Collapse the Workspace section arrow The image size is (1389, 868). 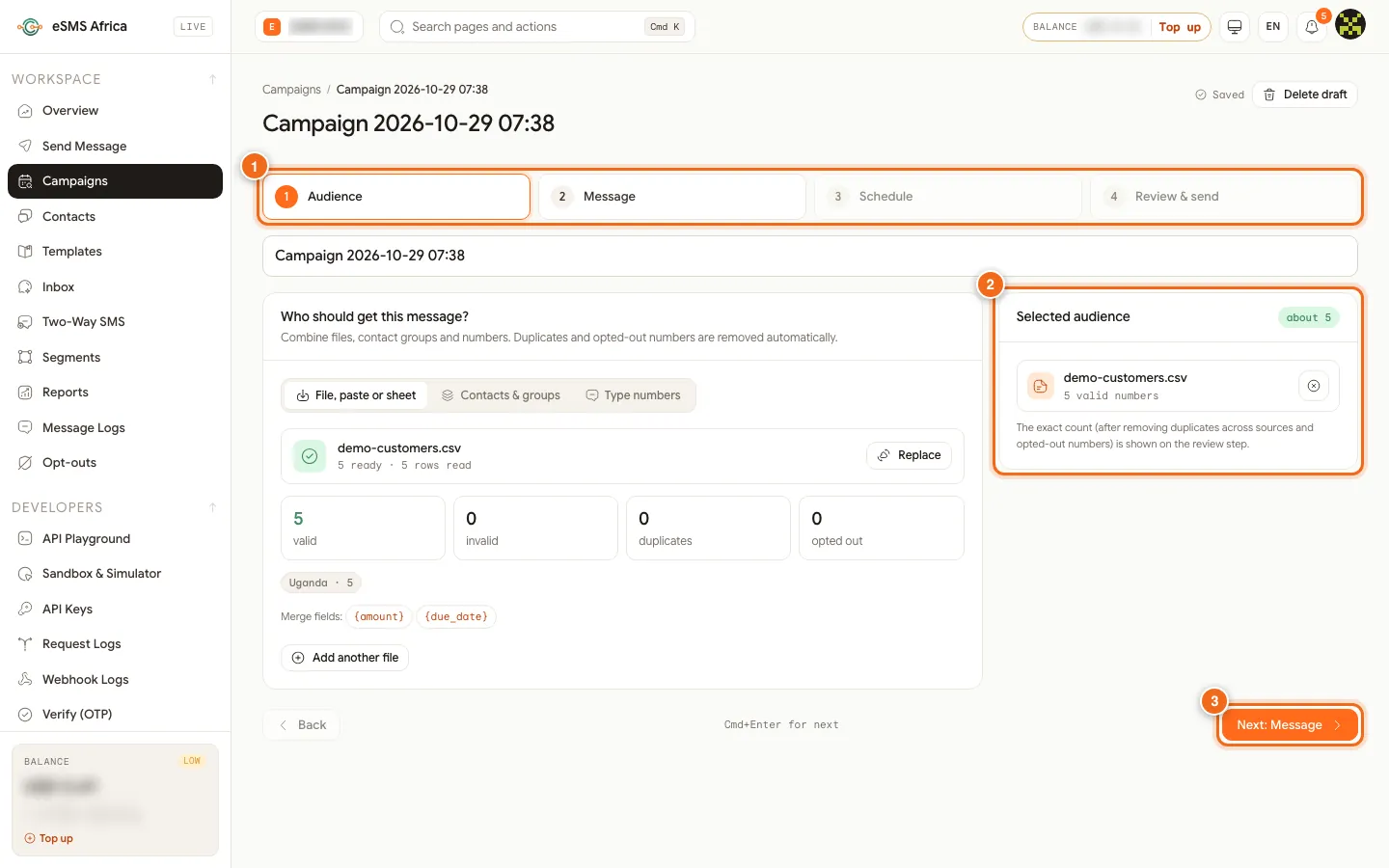tap(212, 79)
